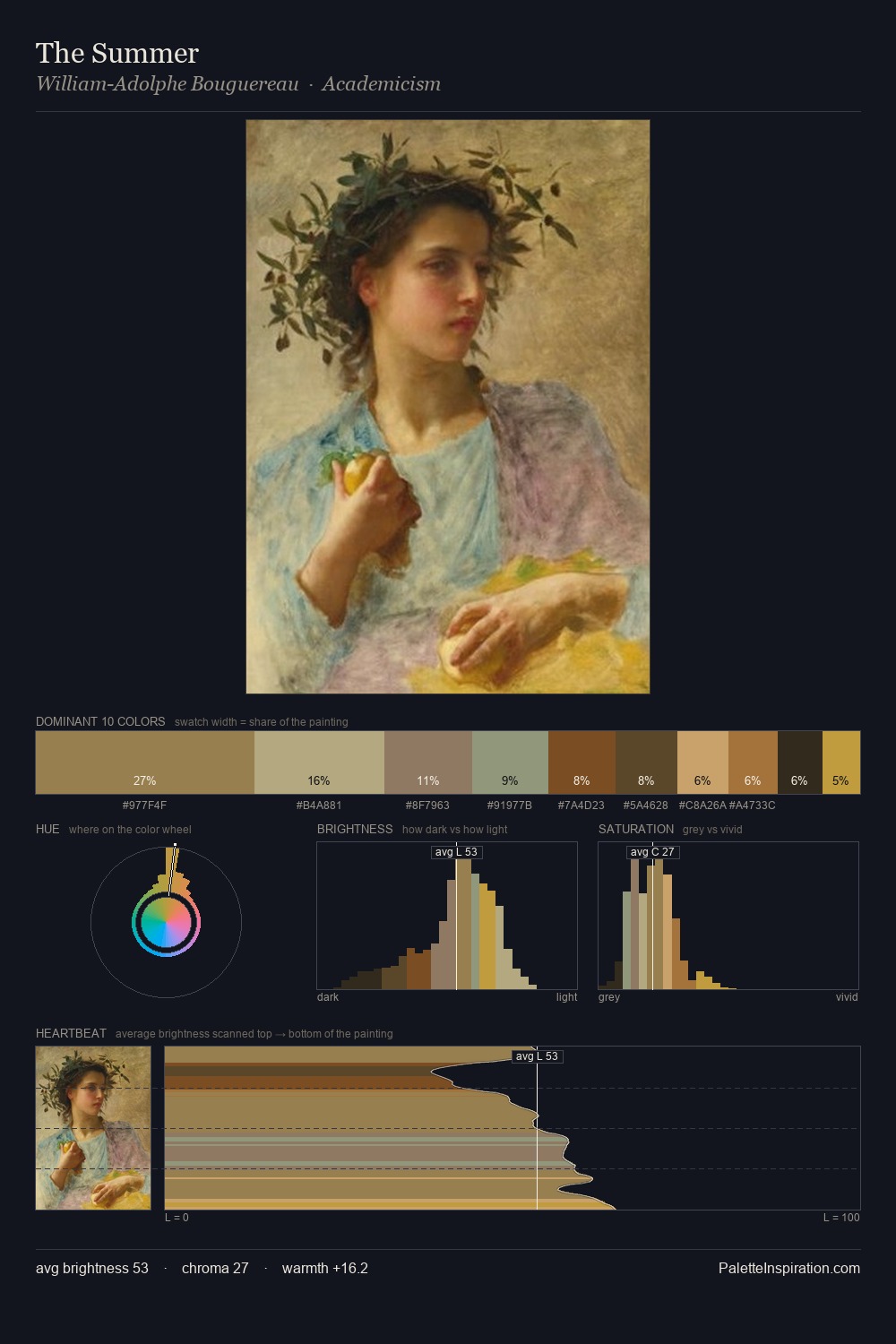This screenshot has height=1344, width=896.
Task: Click the 'grey' axis label
Action: point(609,997)
